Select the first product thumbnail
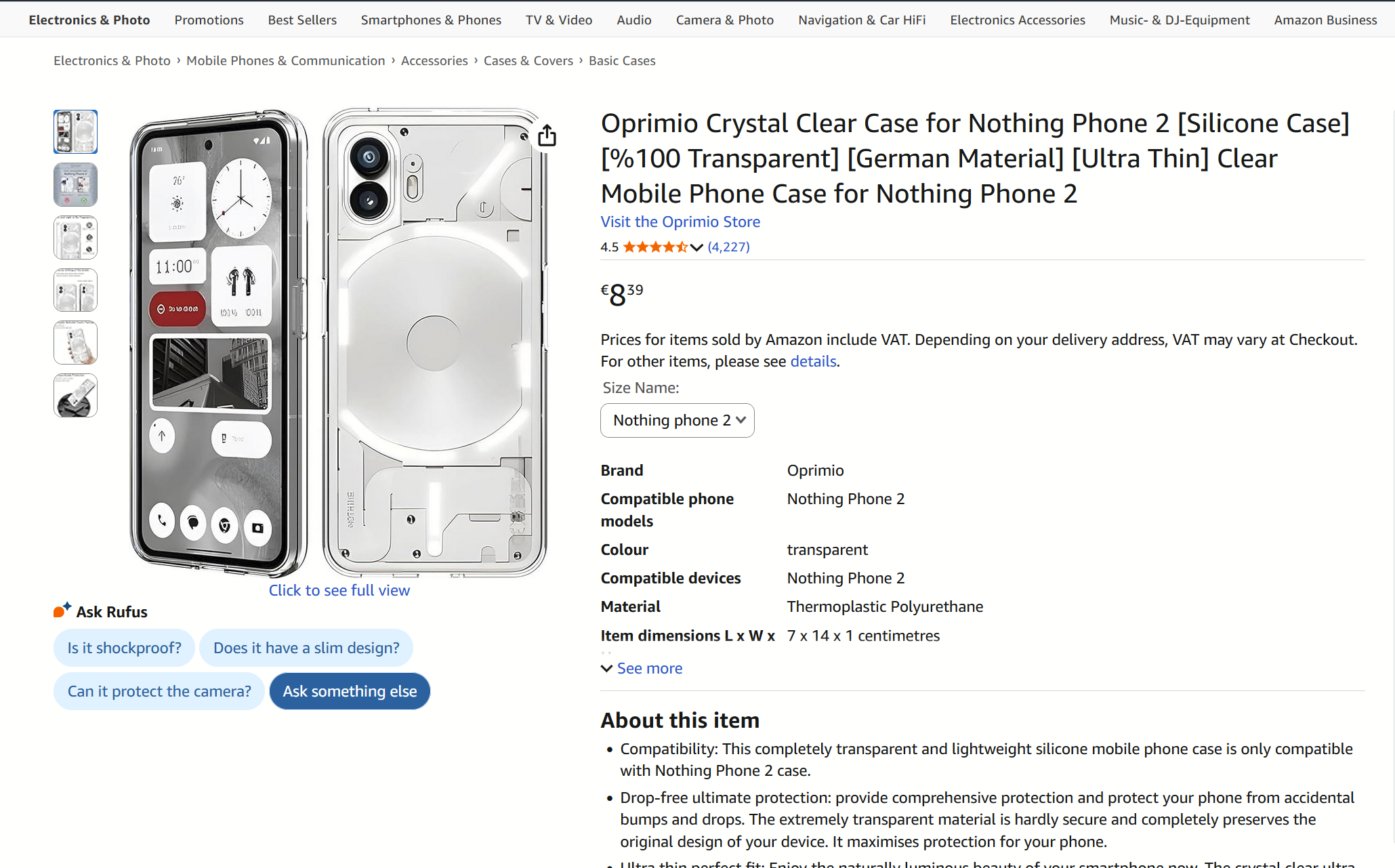 click(75, 131)
